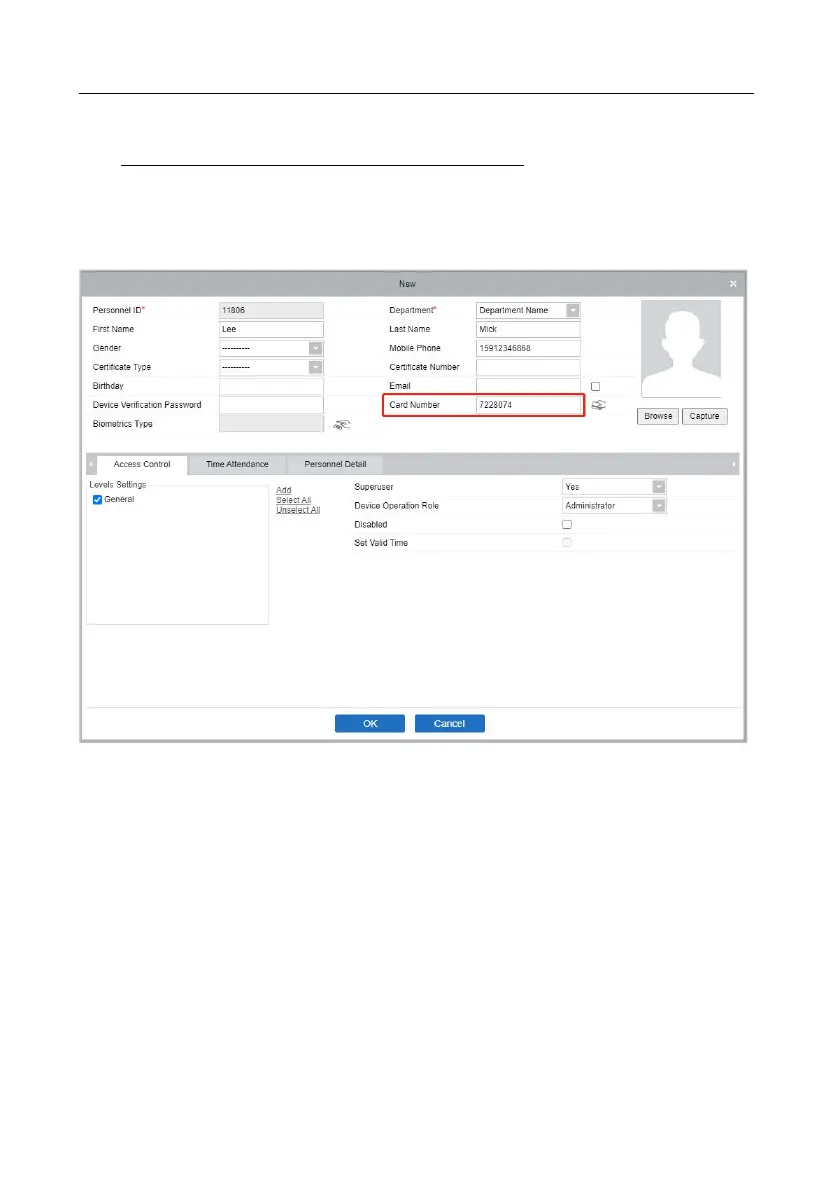
Task: Click the Cancel button
Action: click(449, 723)
